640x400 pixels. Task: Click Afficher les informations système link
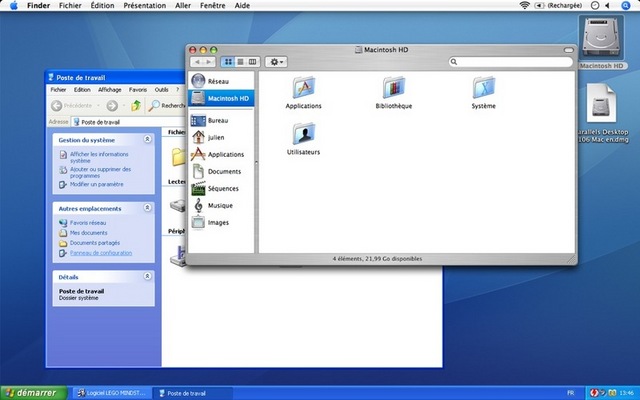(99, 157)
